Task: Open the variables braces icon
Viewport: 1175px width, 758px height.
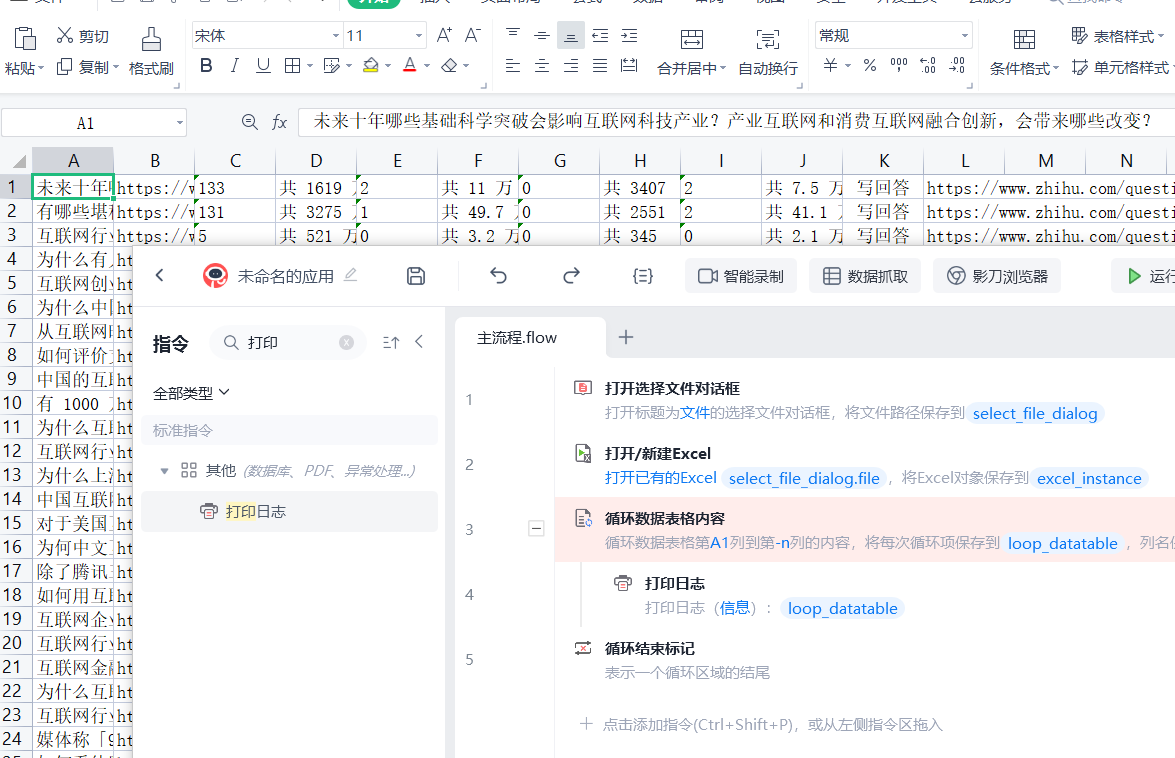Action: coord(643,276)
